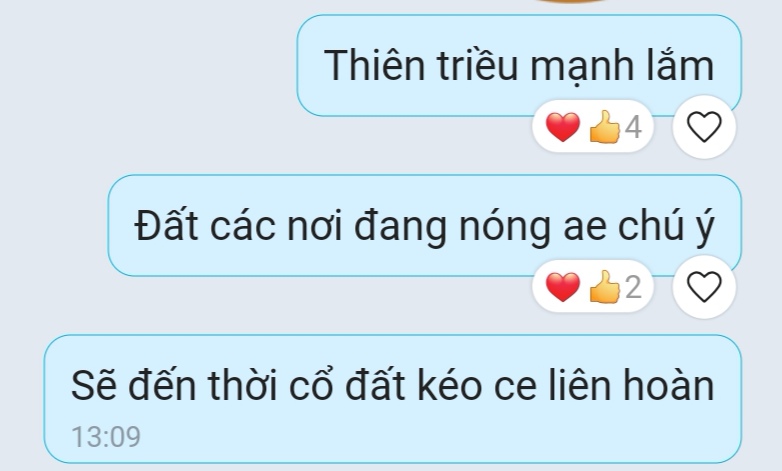Click the 13:09 timestamp
This screenshot has width=782, height=471.
pos(106,437)
